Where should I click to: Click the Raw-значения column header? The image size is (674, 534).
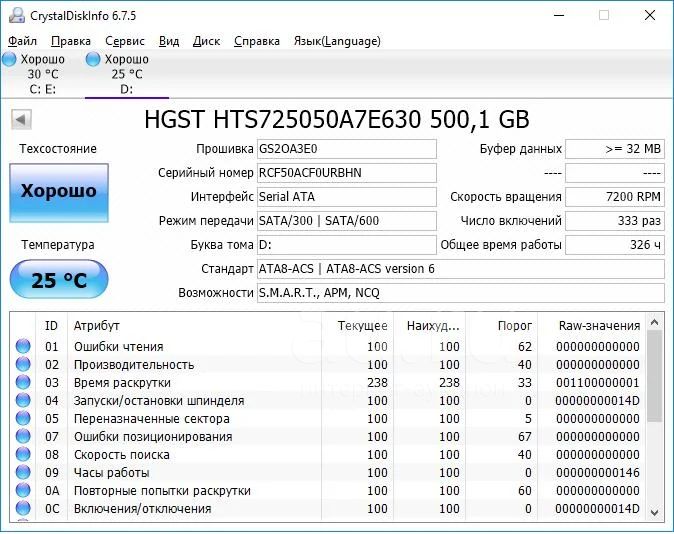tap(591, 326)
